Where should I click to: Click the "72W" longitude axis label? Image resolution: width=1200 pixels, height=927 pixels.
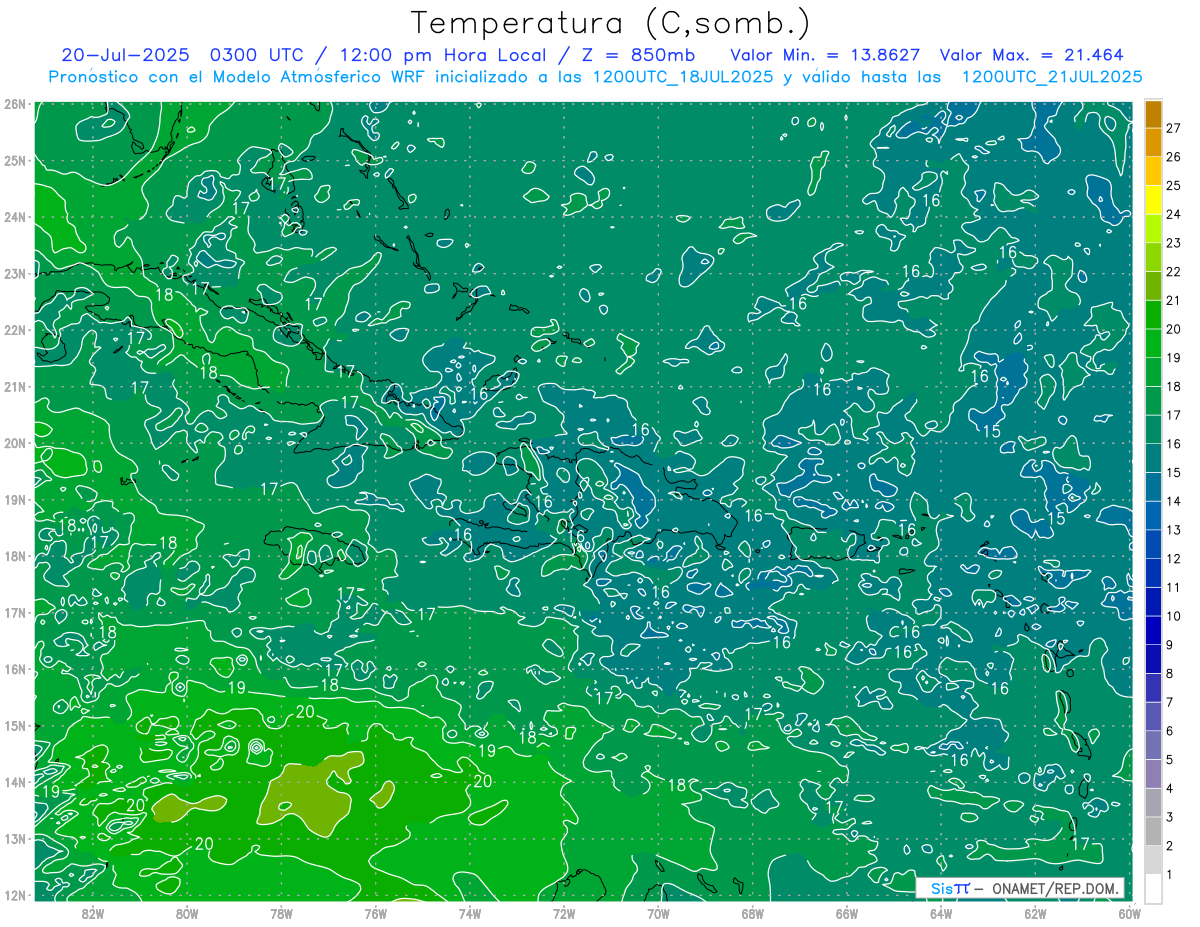pos(564,913)
